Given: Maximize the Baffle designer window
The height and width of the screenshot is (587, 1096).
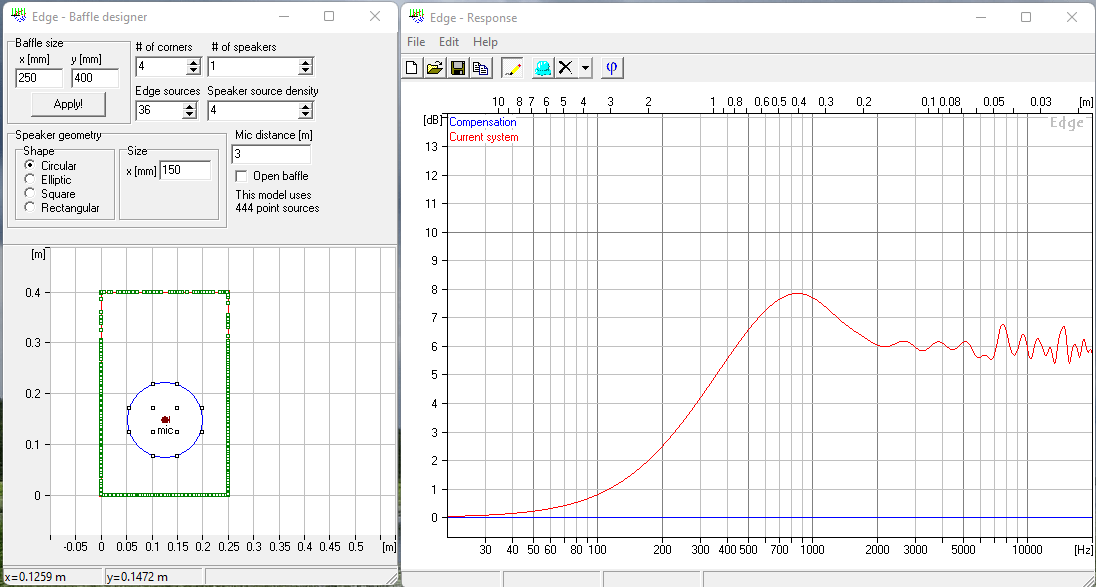Looking at the screenshot, I should click(x=329, y=16).
